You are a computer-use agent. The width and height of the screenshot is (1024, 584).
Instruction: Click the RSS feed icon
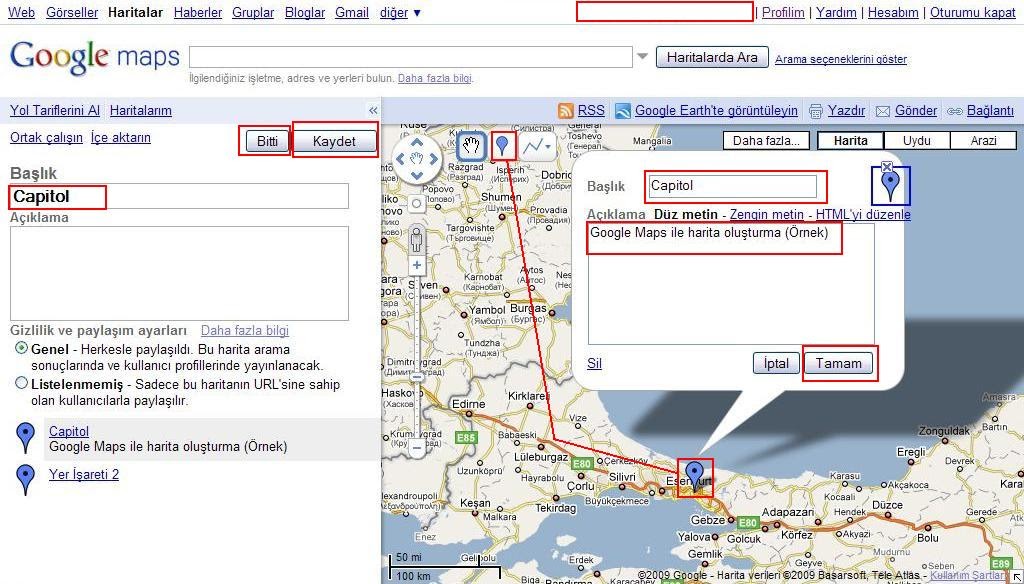(x=566, y=110)
